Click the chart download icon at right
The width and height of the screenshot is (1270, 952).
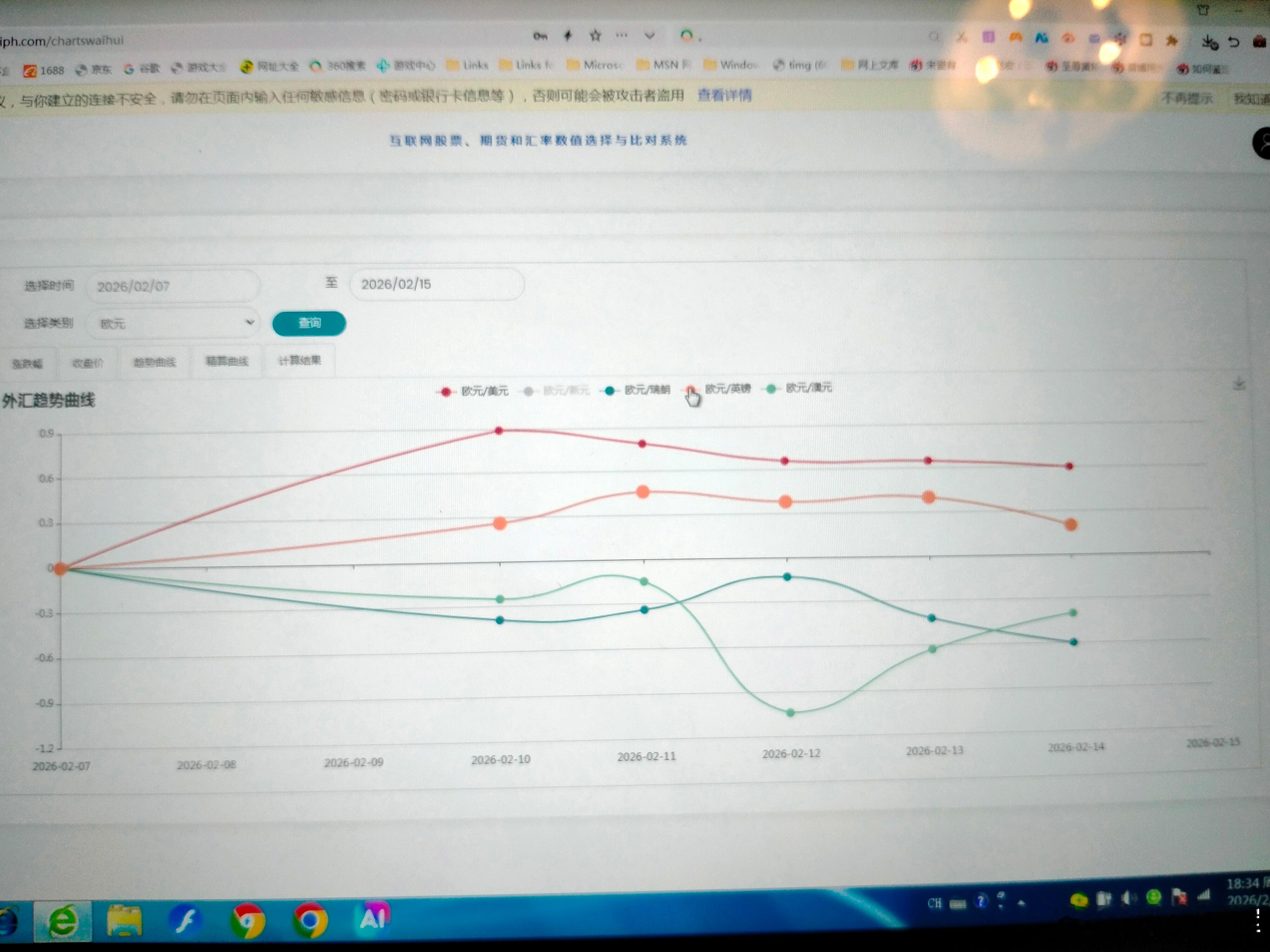(x=1239, y=384)
